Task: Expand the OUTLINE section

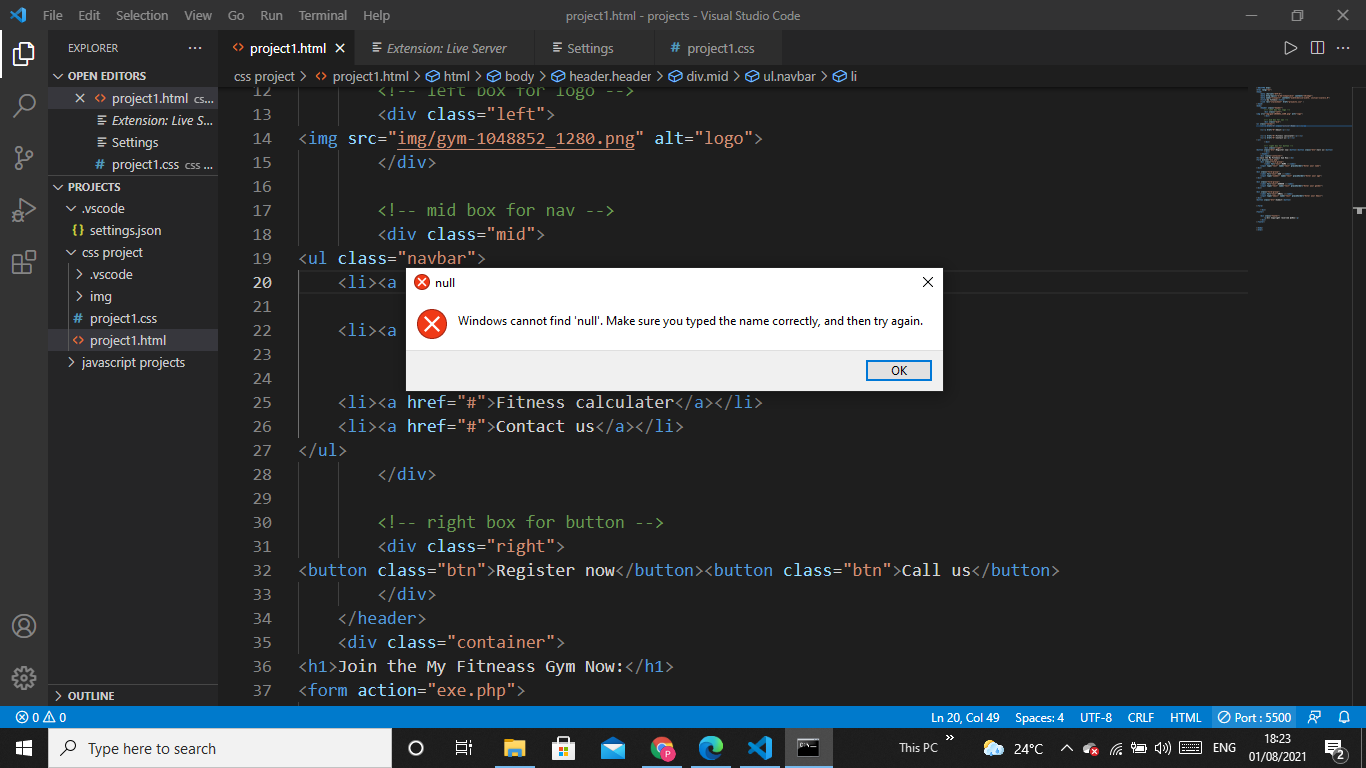Action: tap(91, 695)
